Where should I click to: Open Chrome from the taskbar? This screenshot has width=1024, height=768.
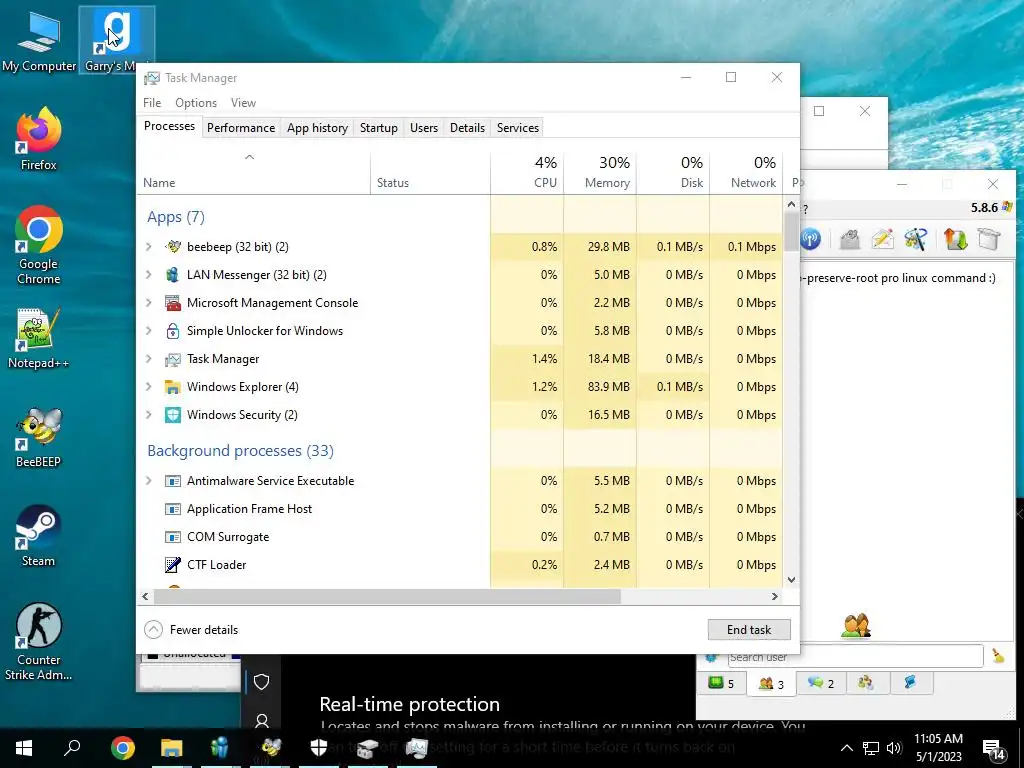coord(122,748)
